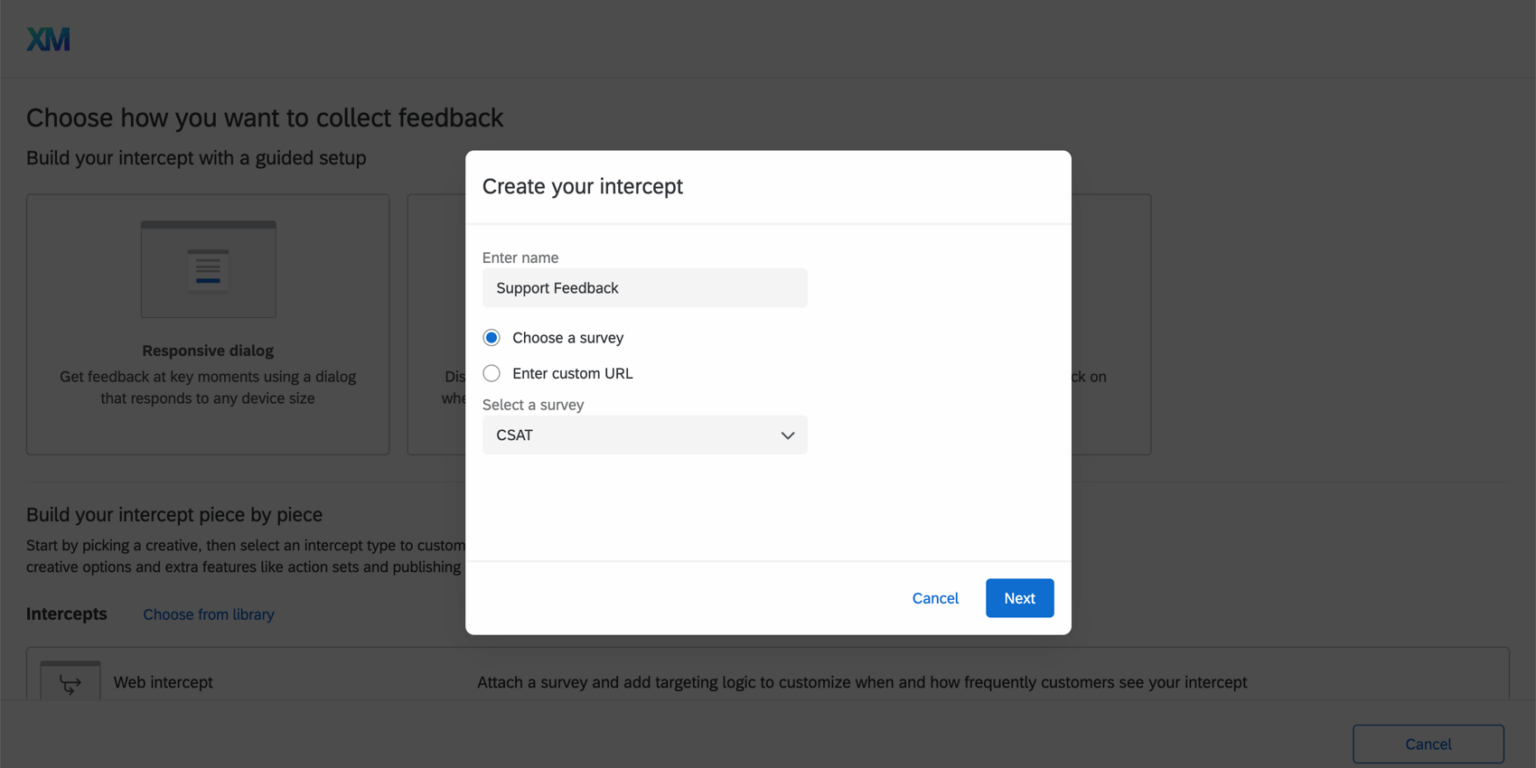The height and width of the screenshot is (768, 1536).
Task: Select the "Enter custom URL" option
Action: (491, 372)
